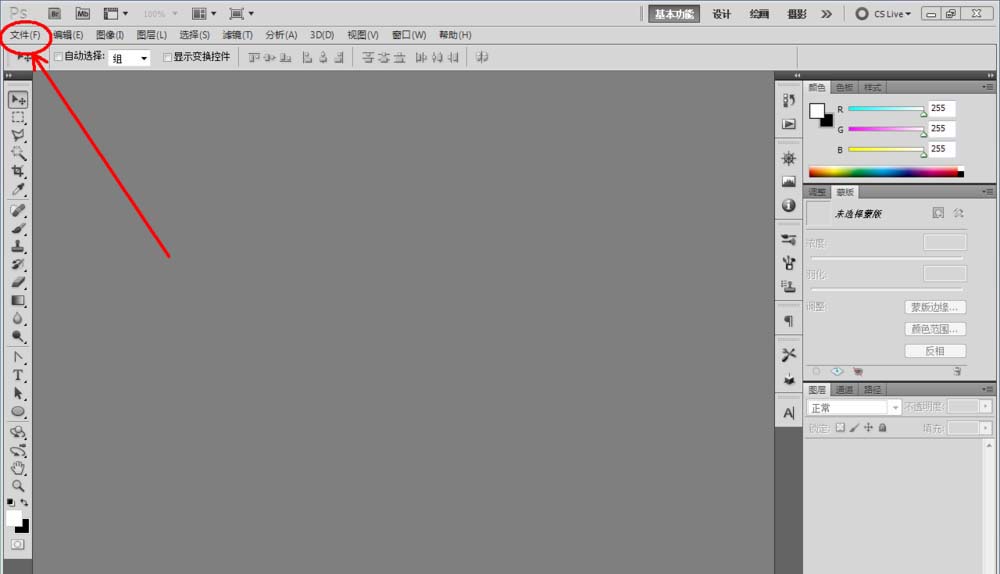The height and width of the screenshot is (574, 1000).
Task: Select the Zoom tool in the toolbox
Action: [18, 486]
